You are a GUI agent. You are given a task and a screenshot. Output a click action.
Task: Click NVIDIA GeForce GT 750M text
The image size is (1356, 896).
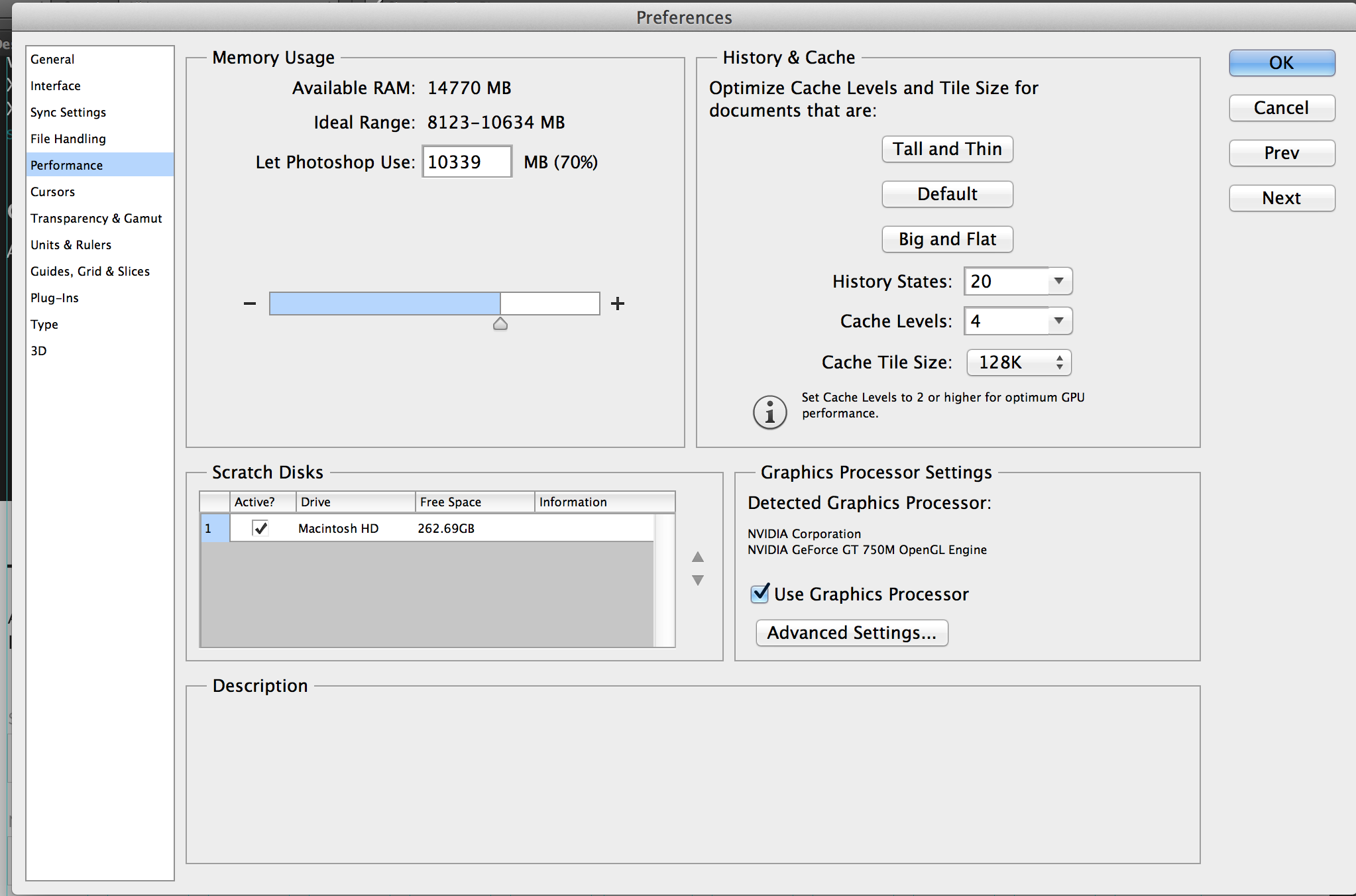(867, 549)
